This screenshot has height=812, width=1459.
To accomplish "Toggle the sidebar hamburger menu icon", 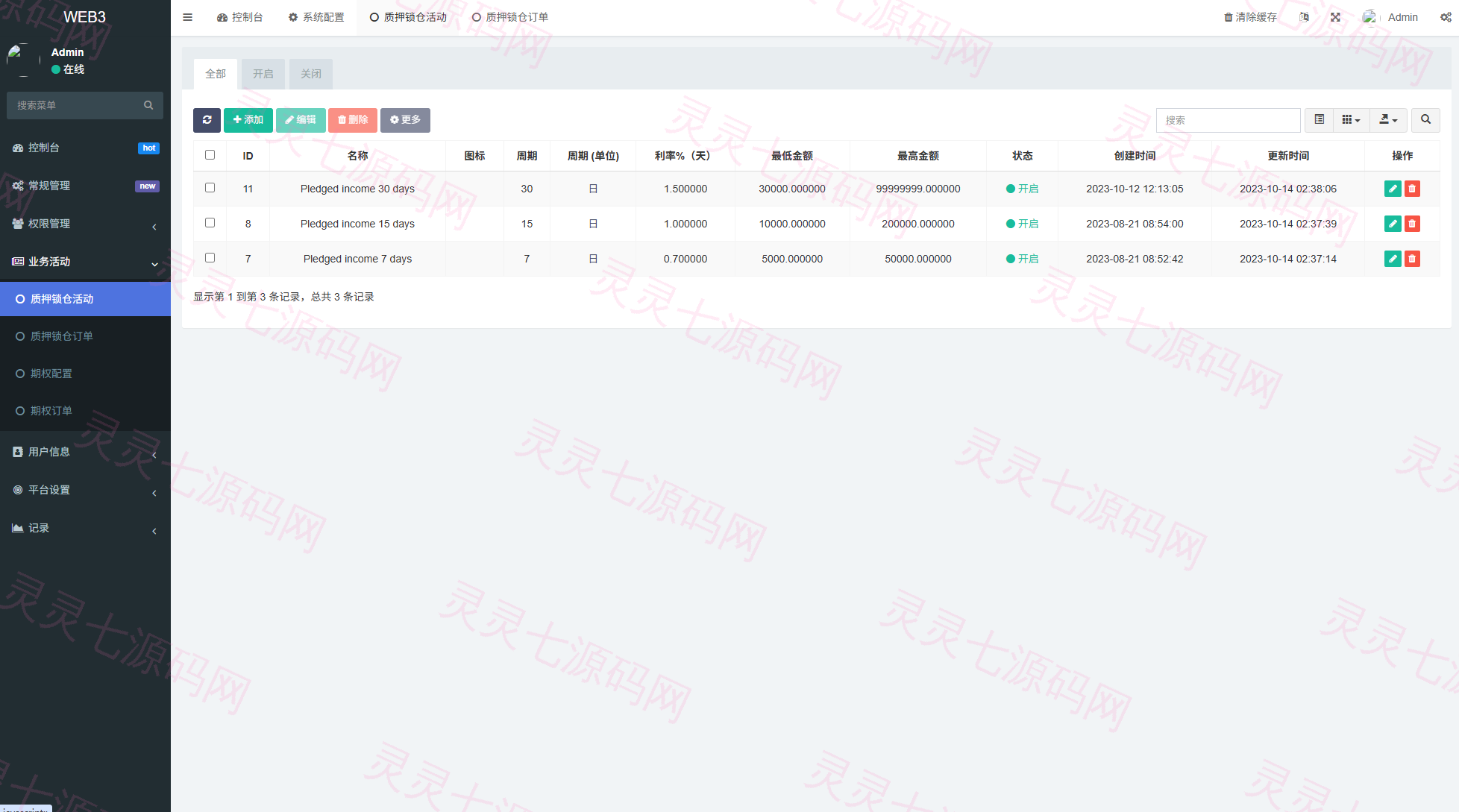I will coord(188,17).
